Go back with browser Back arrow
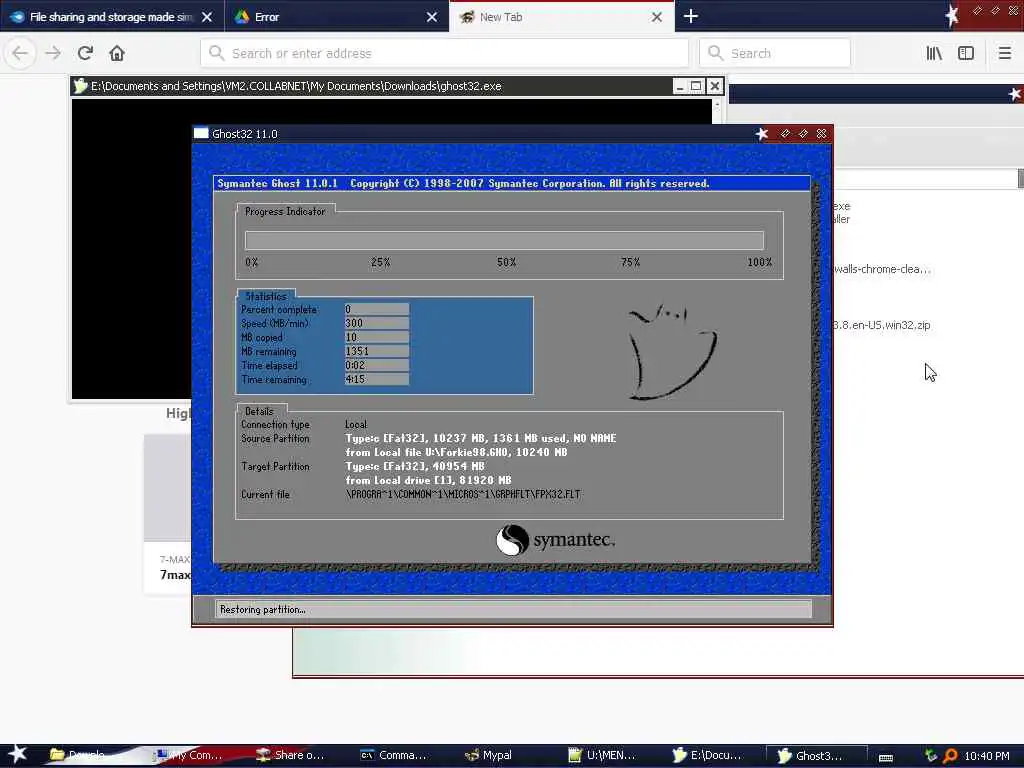Viewport: 1024px width, 768px height. click(x=20, y=54)
